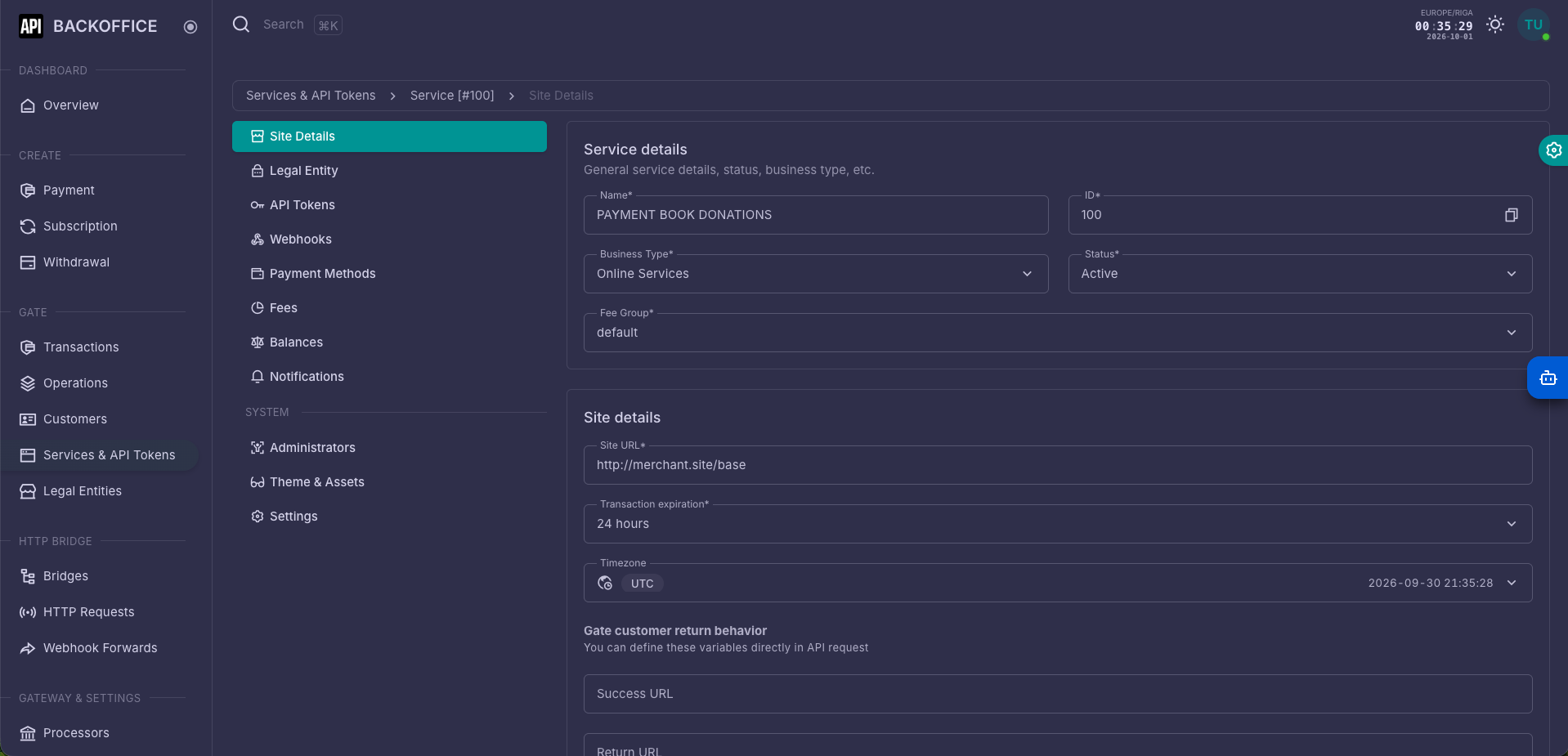The width and height of the screenshot is (1568, 756).
Task: Open Overview dashboard
Action: pyautogui.click(x=98, y=105)
